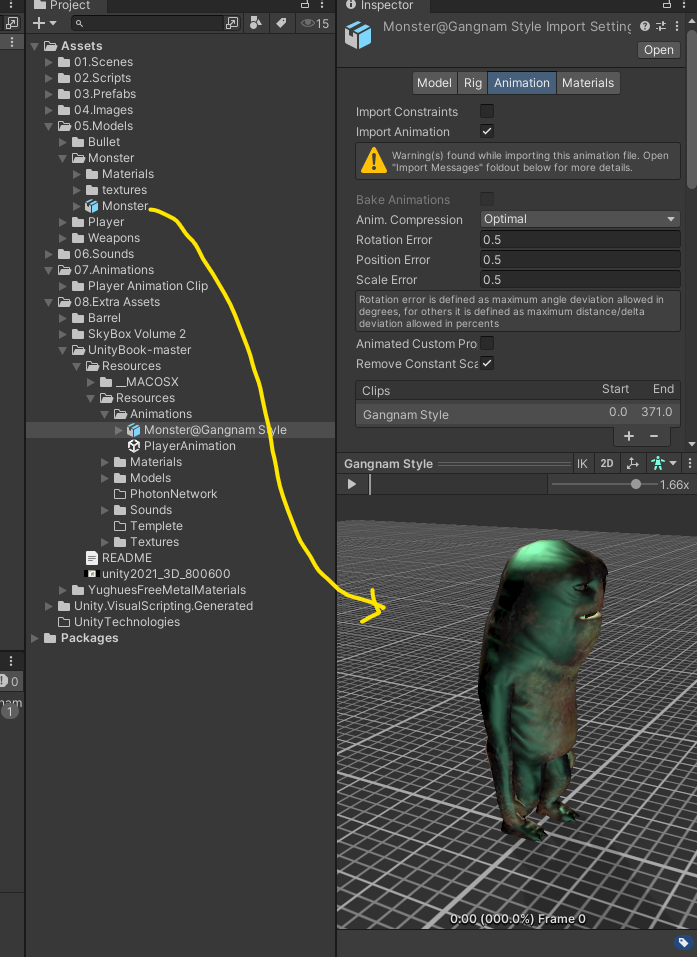Open Project panel more options menu
The height and width of the screenshot is (957, 697).
(322, 5)
